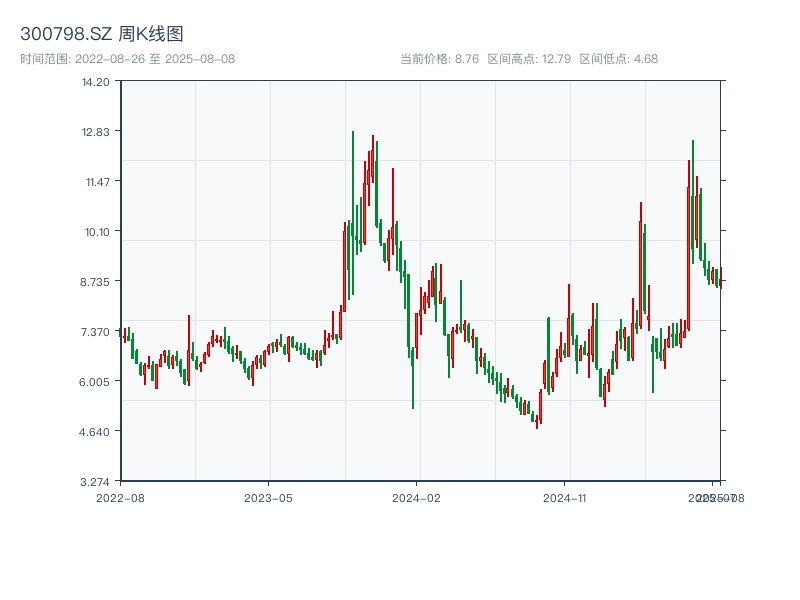Screen dimensions: 800x600
Task: Click the x-axis label 2023-05
Action: pos(268,498)
